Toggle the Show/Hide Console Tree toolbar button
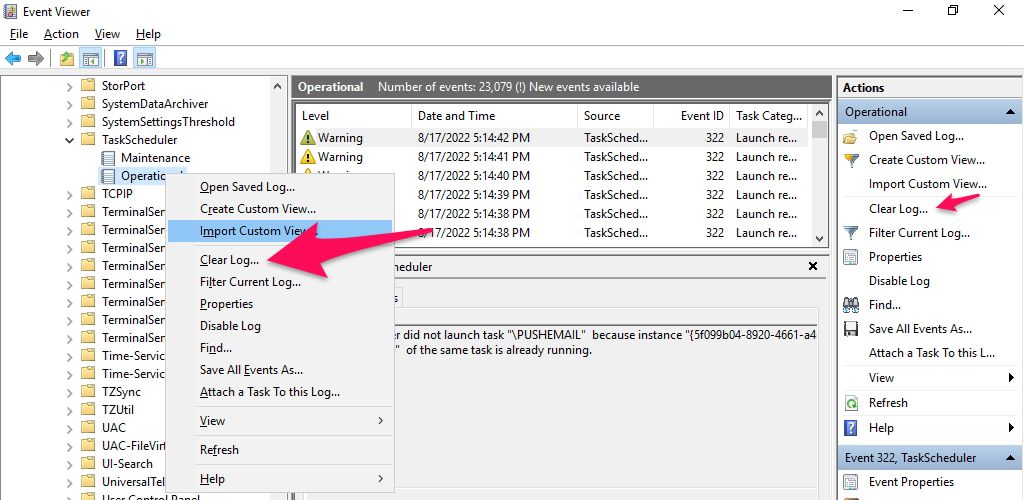Viewport: 1024px width, 500px height. [91, 58]
